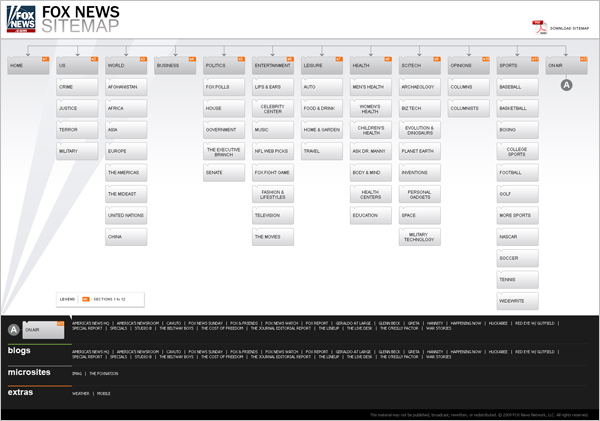Open SENATE under Politics

(224, 173)
